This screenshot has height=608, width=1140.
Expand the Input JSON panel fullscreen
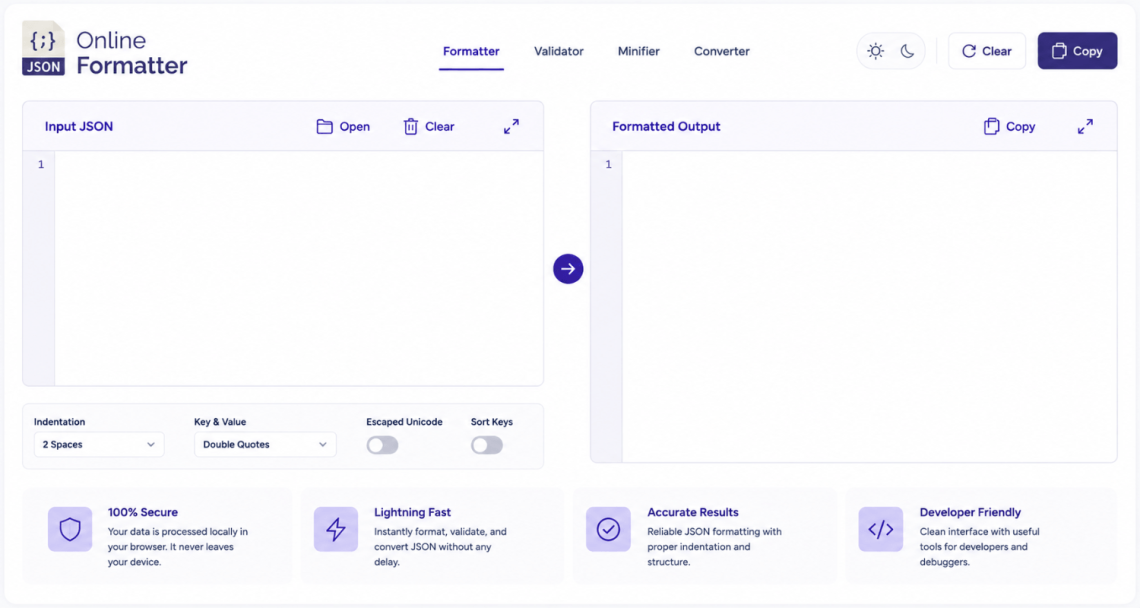point(512,127)
